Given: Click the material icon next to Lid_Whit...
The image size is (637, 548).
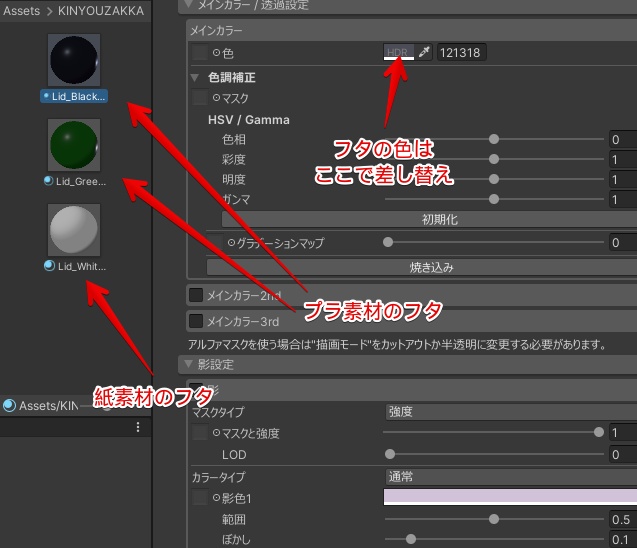Looking at the screenshot, I should click(49, 266).
